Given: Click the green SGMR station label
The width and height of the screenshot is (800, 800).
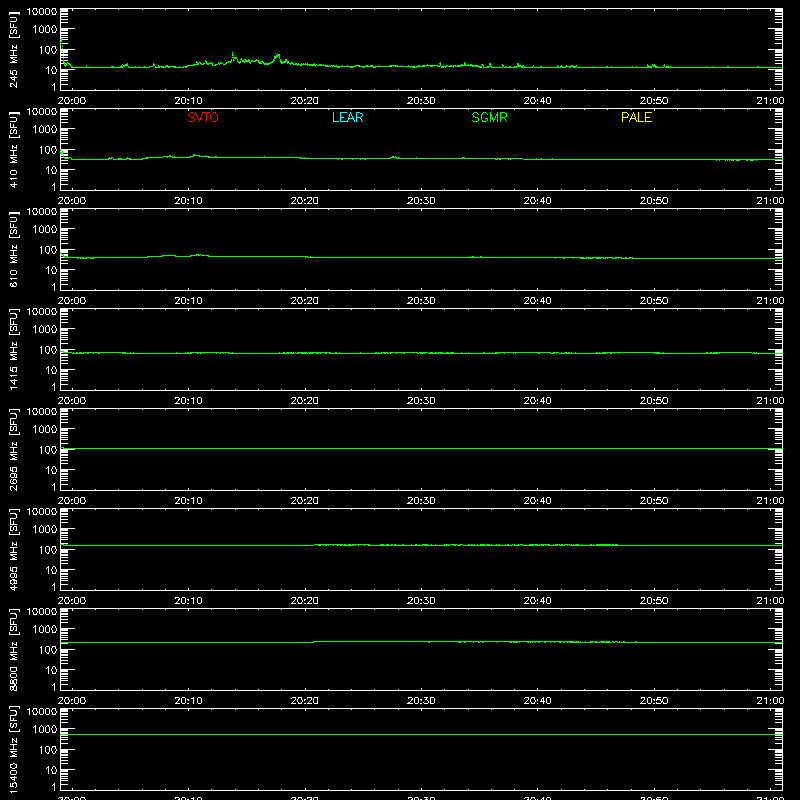Looking at the screenshot, I should pyautogui.click(x=489, y=117).
